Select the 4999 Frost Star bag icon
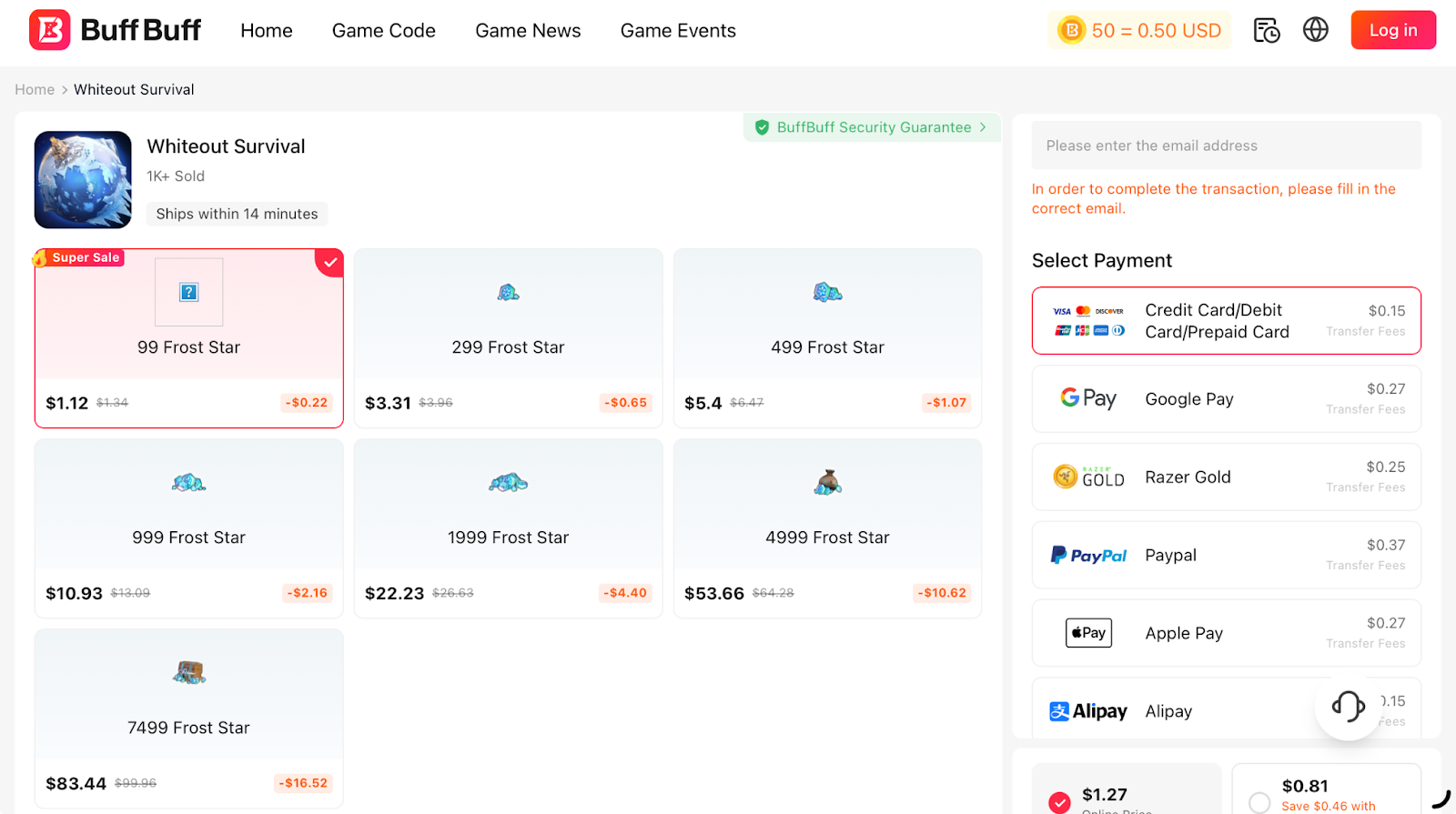This screenshot has height=814, width=1456. (827, 482)
